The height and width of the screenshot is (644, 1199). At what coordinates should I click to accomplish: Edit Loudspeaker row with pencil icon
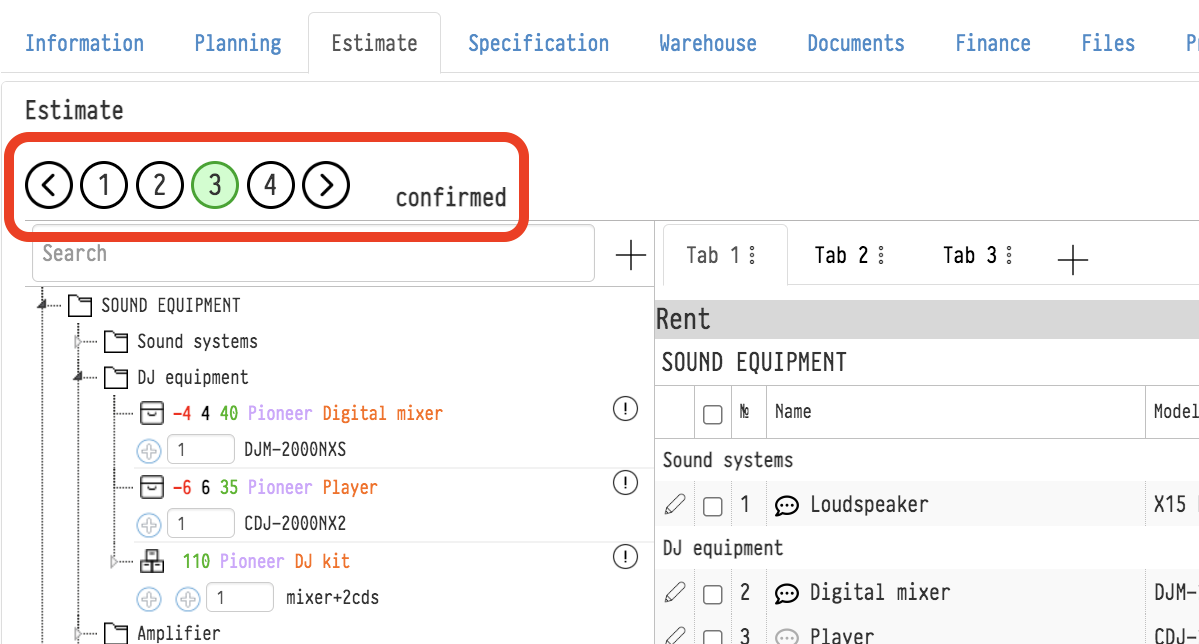point(675,506)
